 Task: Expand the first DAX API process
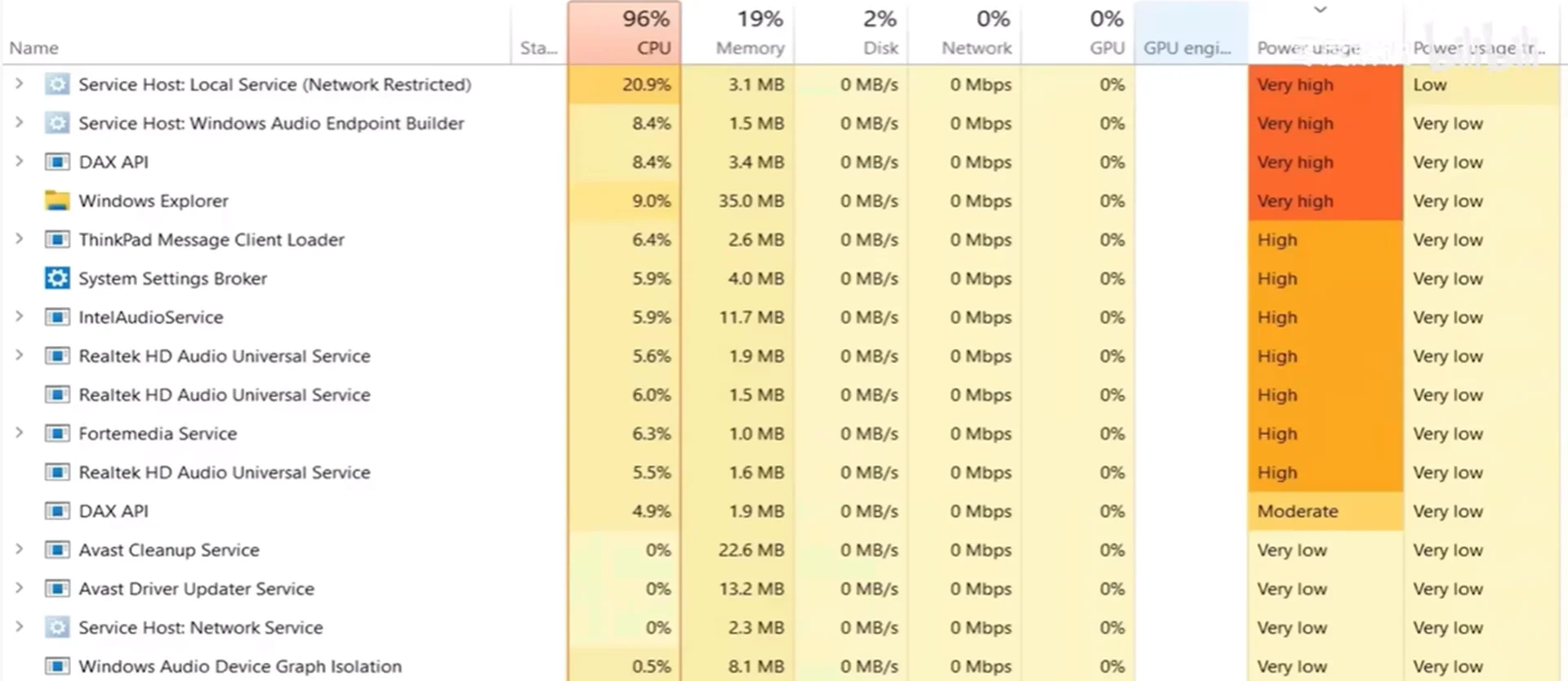tap(20, 161)
